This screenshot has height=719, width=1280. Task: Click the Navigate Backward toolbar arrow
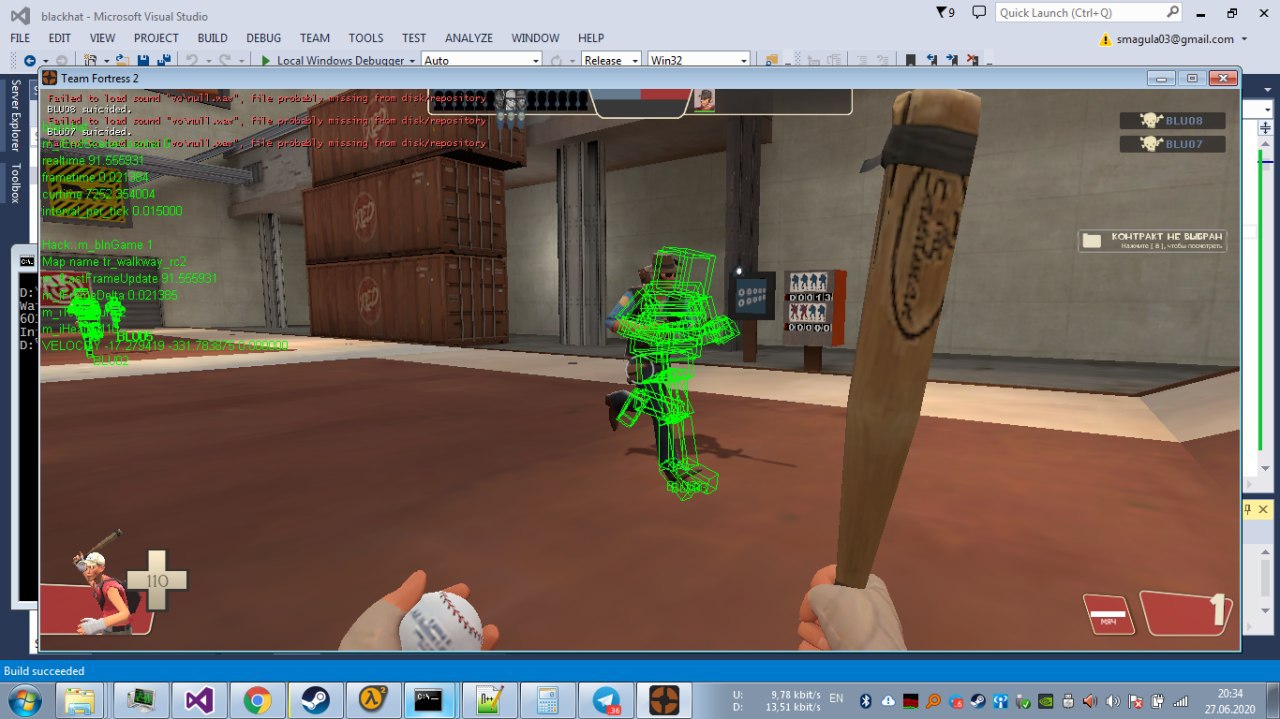point(30,61)
